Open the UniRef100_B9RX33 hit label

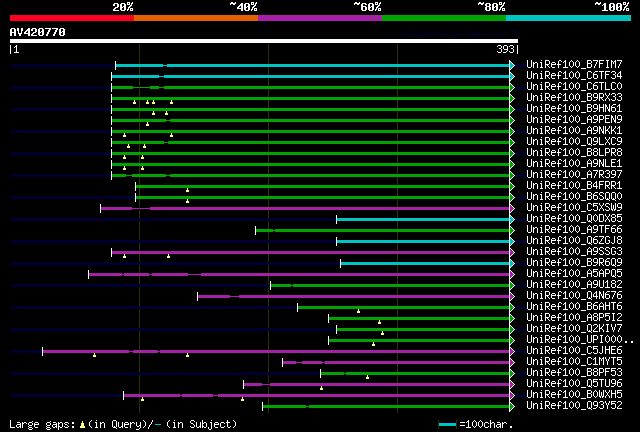(574, 97)
